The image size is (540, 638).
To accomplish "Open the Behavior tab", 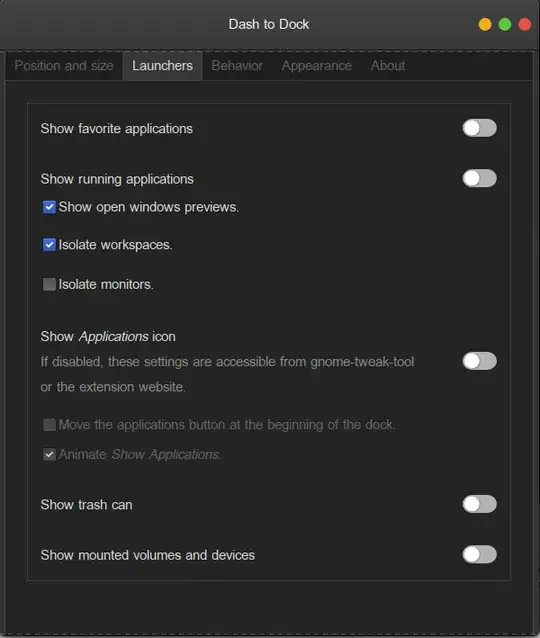I will pyautogui.click(x=237, y=66).
